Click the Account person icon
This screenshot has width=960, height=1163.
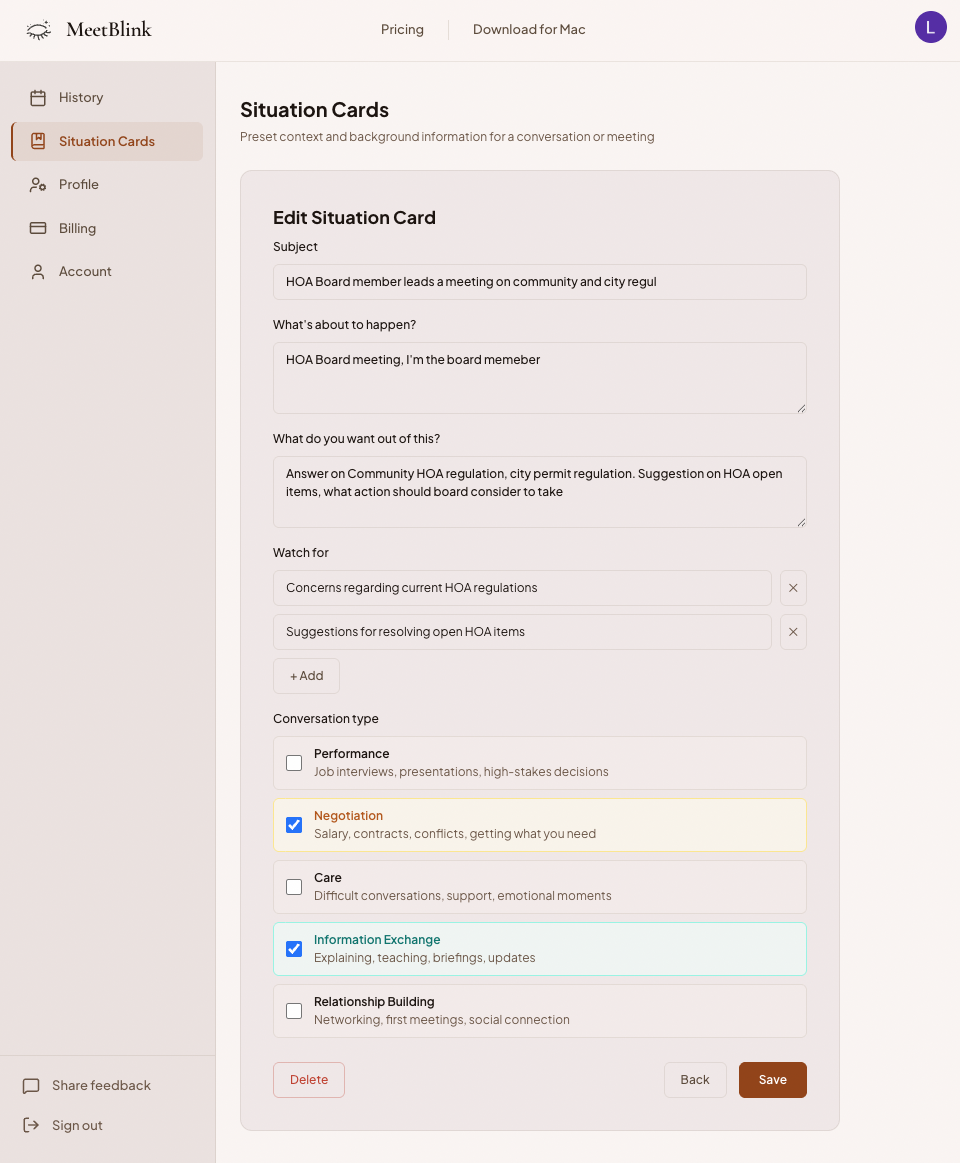tap(38, 271)
